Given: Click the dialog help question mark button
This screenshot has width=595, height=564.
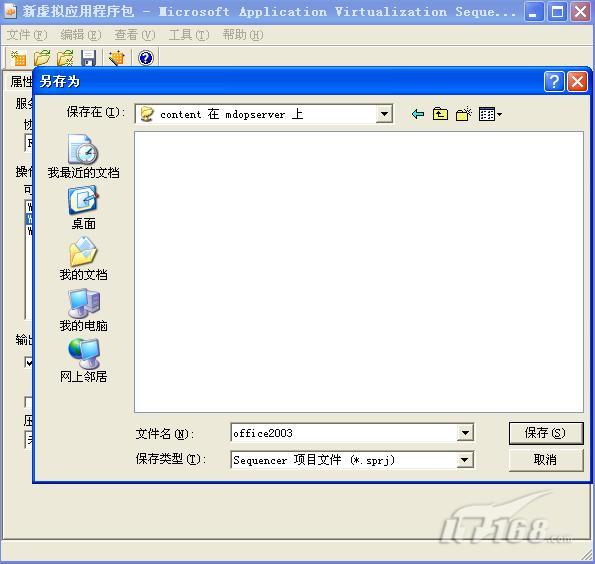Looking at the screenshot, I should pyautogui.click(x=554, y=82).
